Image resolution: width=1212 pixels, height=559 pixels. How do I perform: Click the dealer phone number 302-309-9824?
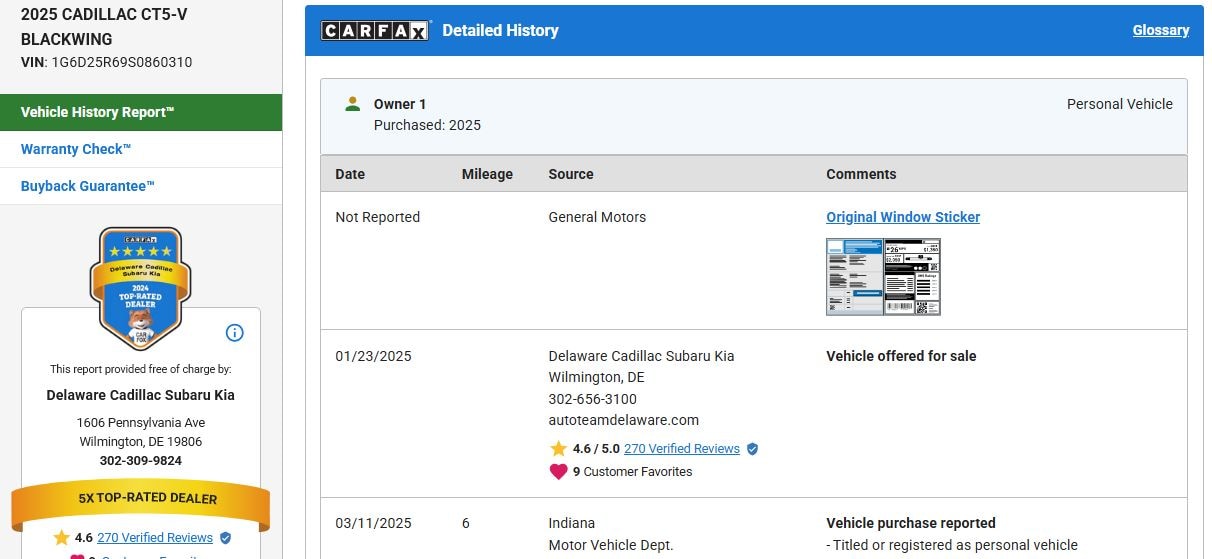[x=140, y=461]
